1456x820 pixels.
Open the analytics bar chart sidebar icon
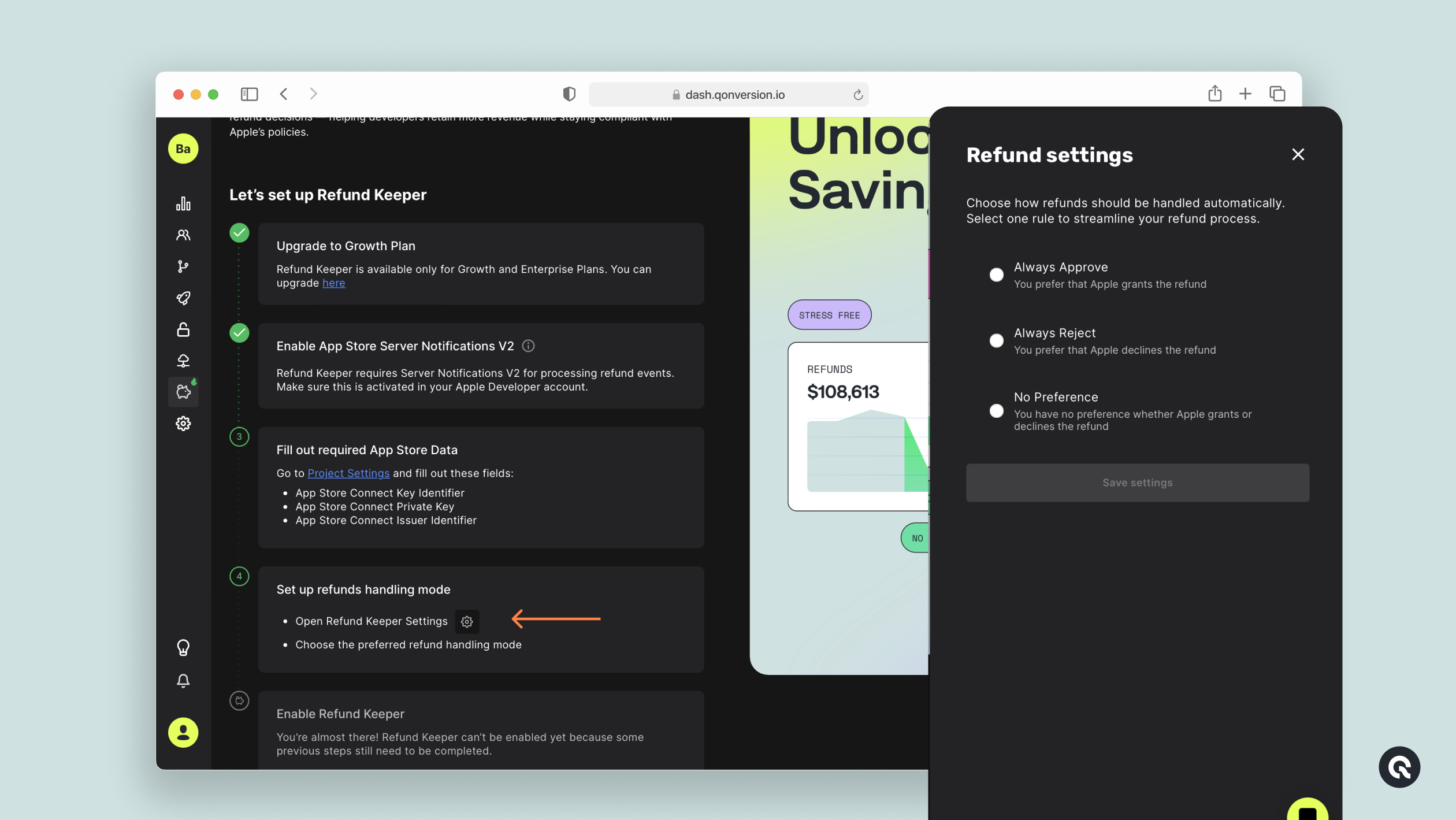coord(183,203)
